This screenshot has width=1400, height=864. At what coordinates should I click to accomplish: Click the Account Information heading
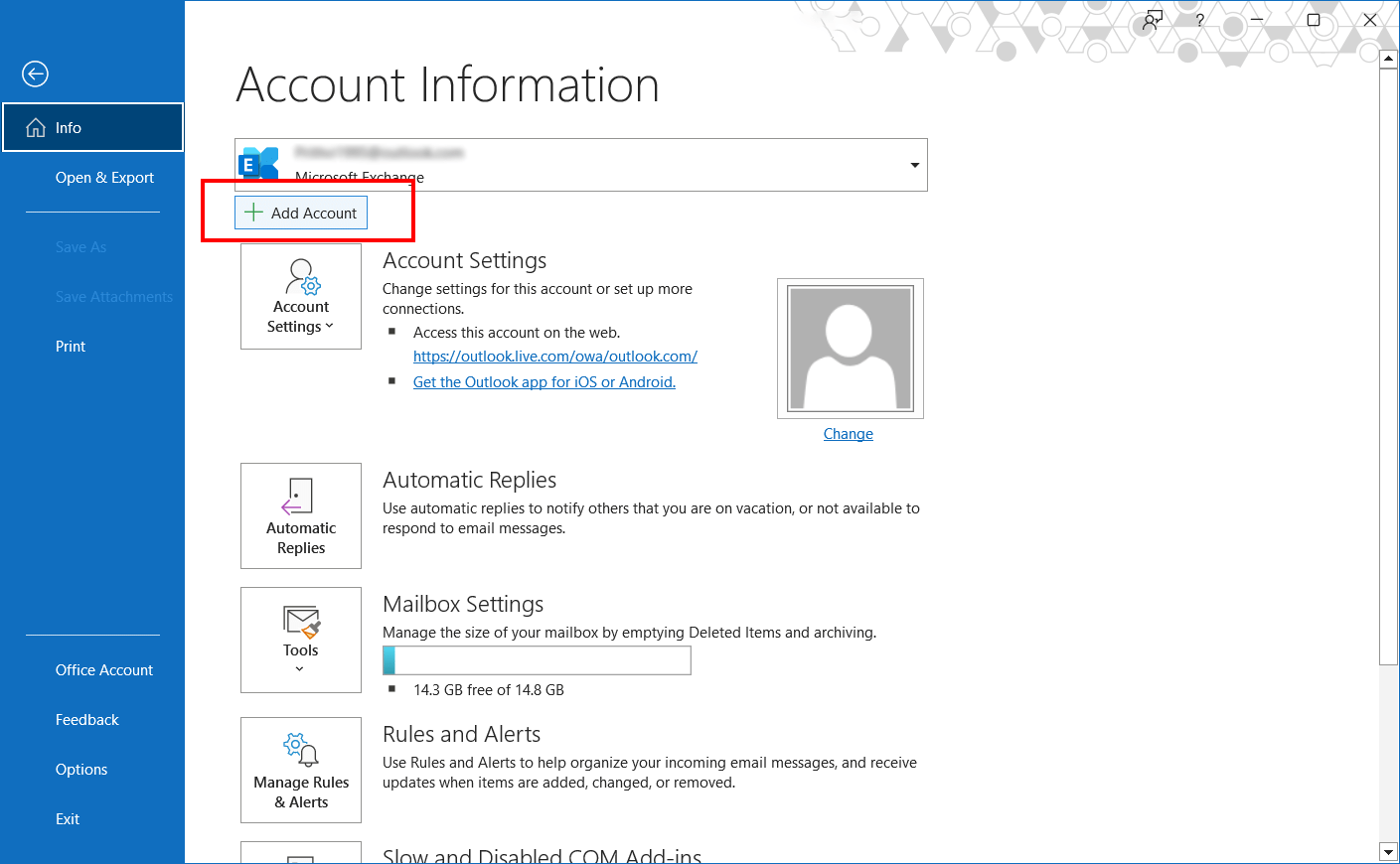pyautogui.click(x=447, y=84)
